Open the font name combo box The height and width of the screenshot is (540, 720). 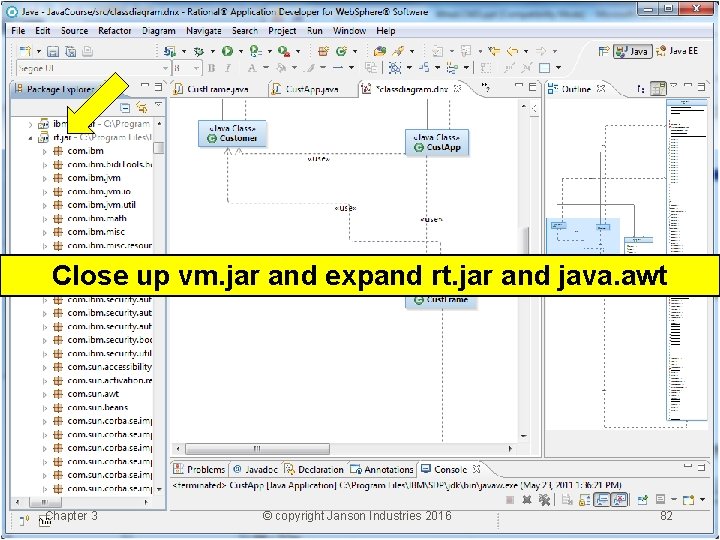pyautogui.click(x=93, y=68)
